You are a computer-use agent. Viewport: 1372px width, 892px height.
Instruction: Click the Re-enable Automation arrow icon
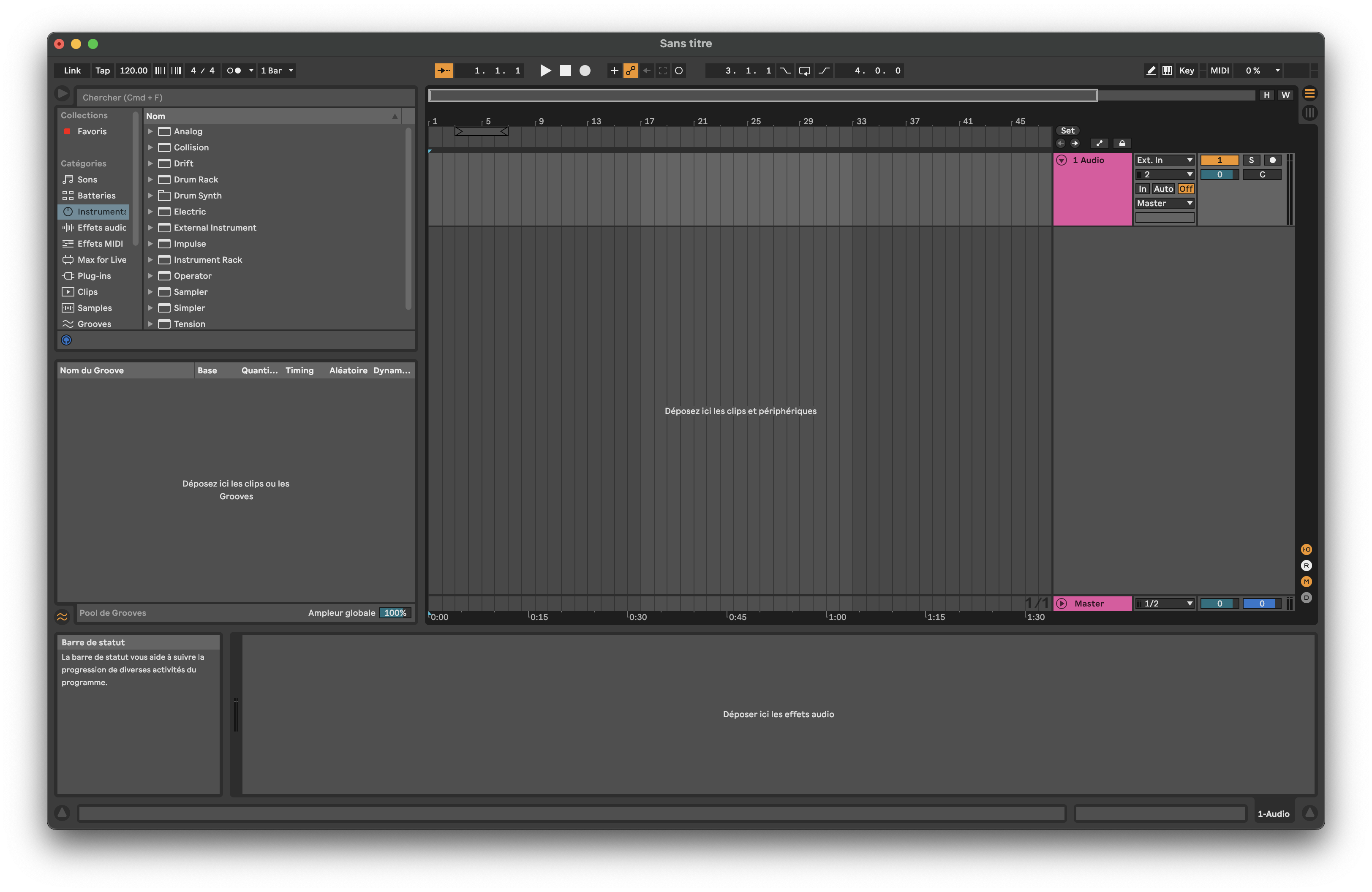tap(646, 70)
